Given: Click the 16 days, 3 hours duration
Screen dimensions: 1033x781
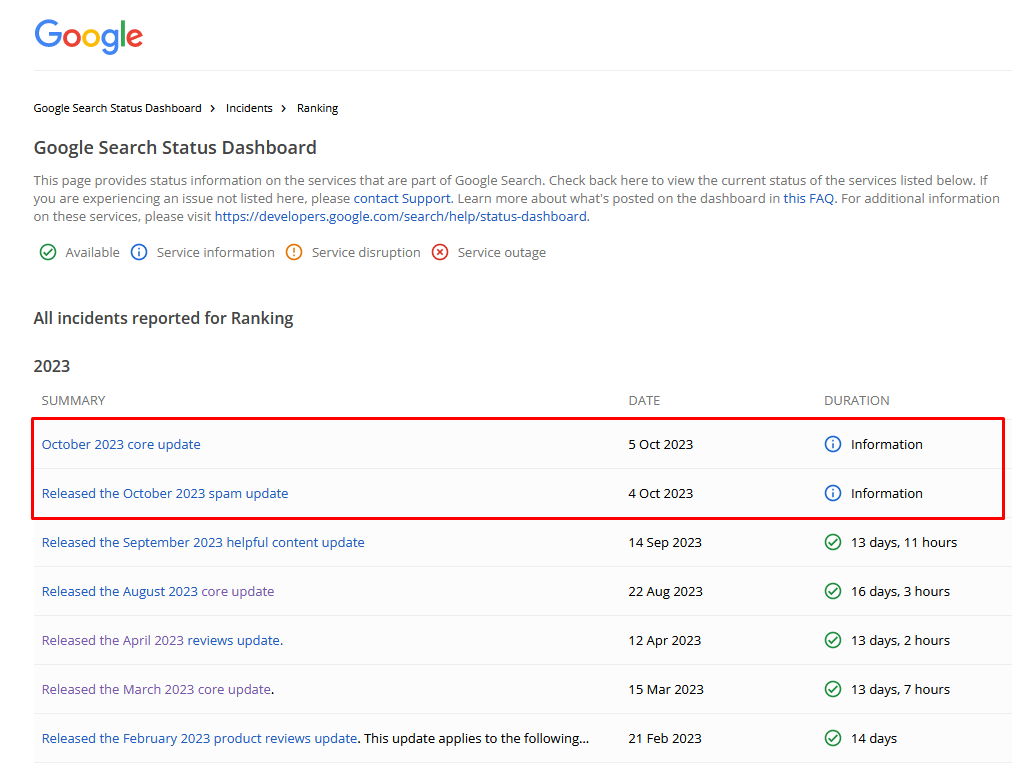Looking at the screenshot, I should click(x=901, y=591).
